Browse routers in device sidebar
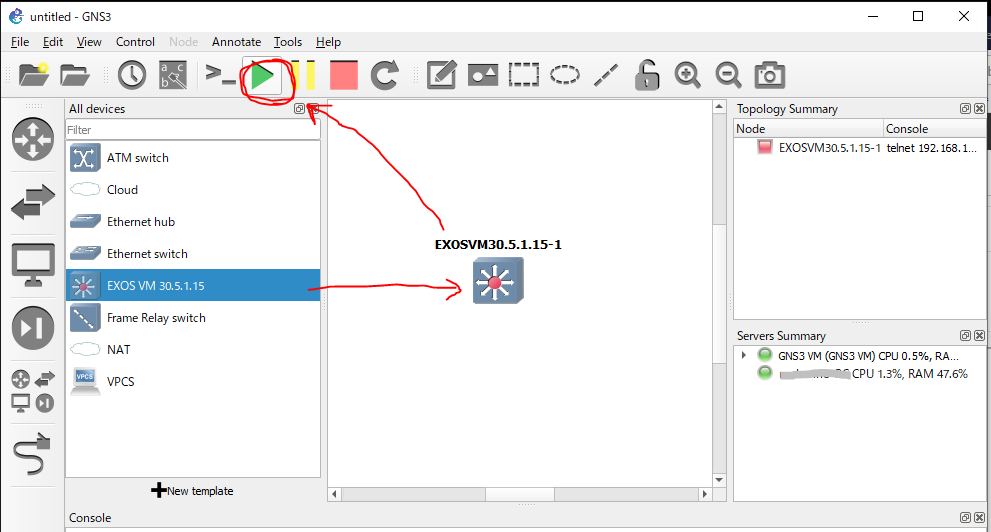The height and width of the screenshot is (532, 991). (33, 139)
